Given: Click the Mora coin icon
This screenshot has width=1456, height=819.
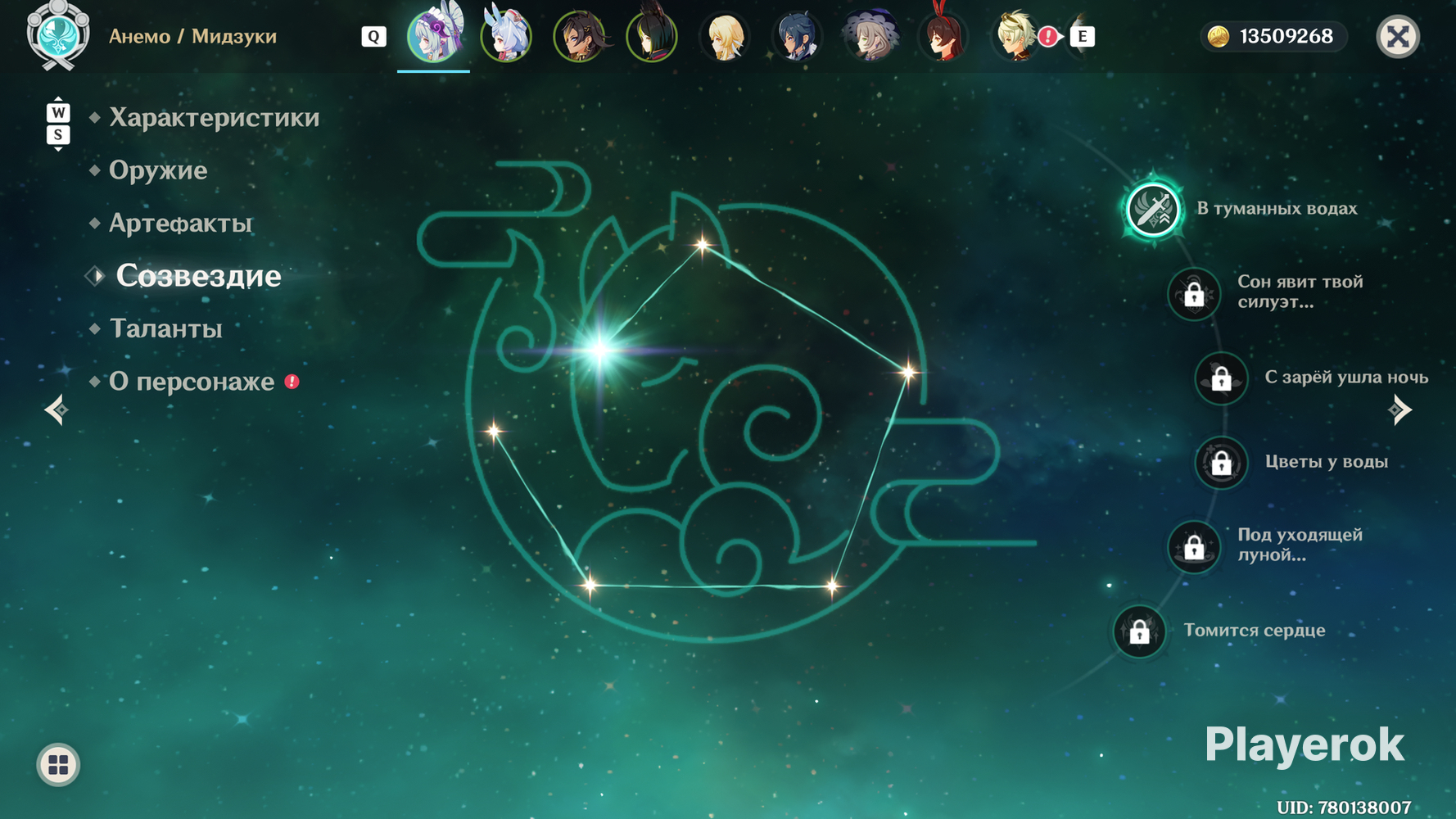Looking at the screenshot, I should pyautogui.click(x=1219, y=37).
